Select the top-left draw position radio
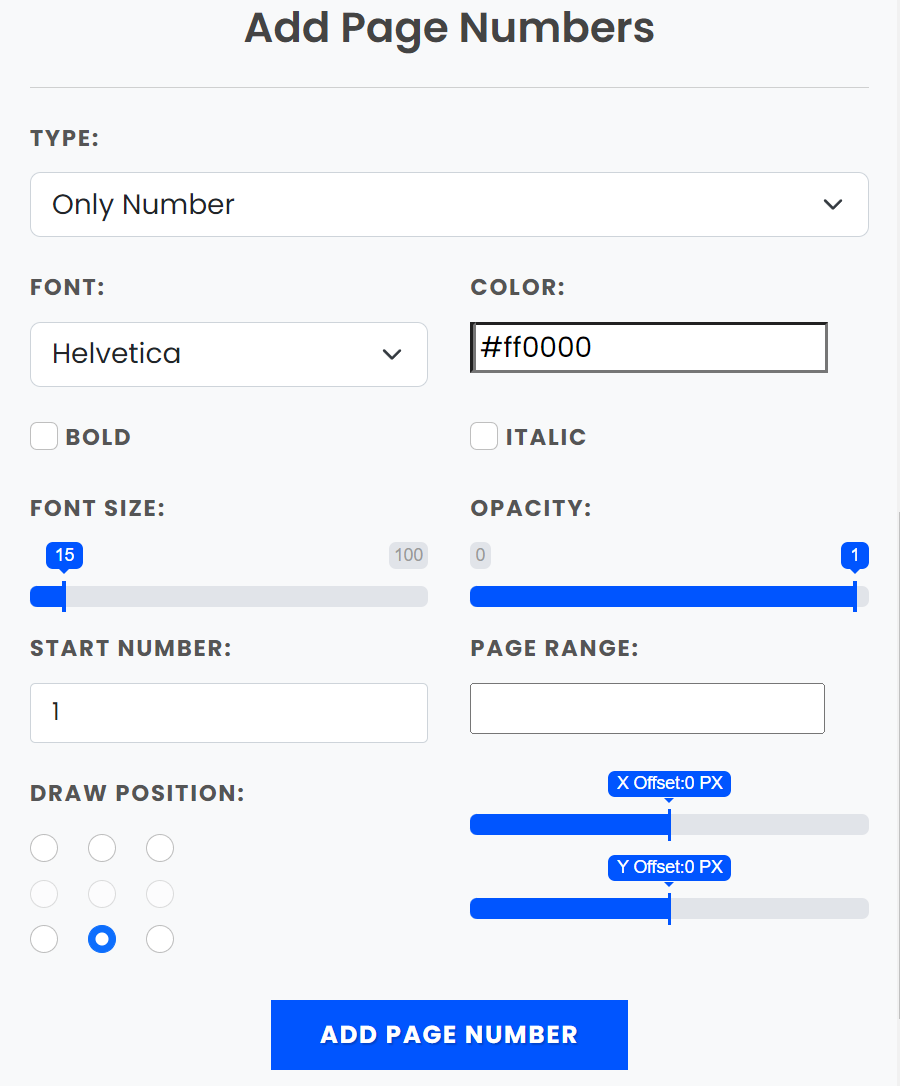Screen dimensions: 900x1086 44,848
